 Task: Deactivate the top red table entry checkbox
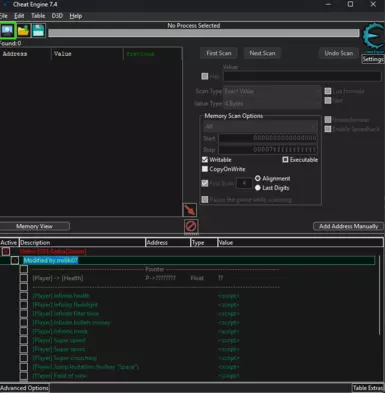tap(6, 251)
